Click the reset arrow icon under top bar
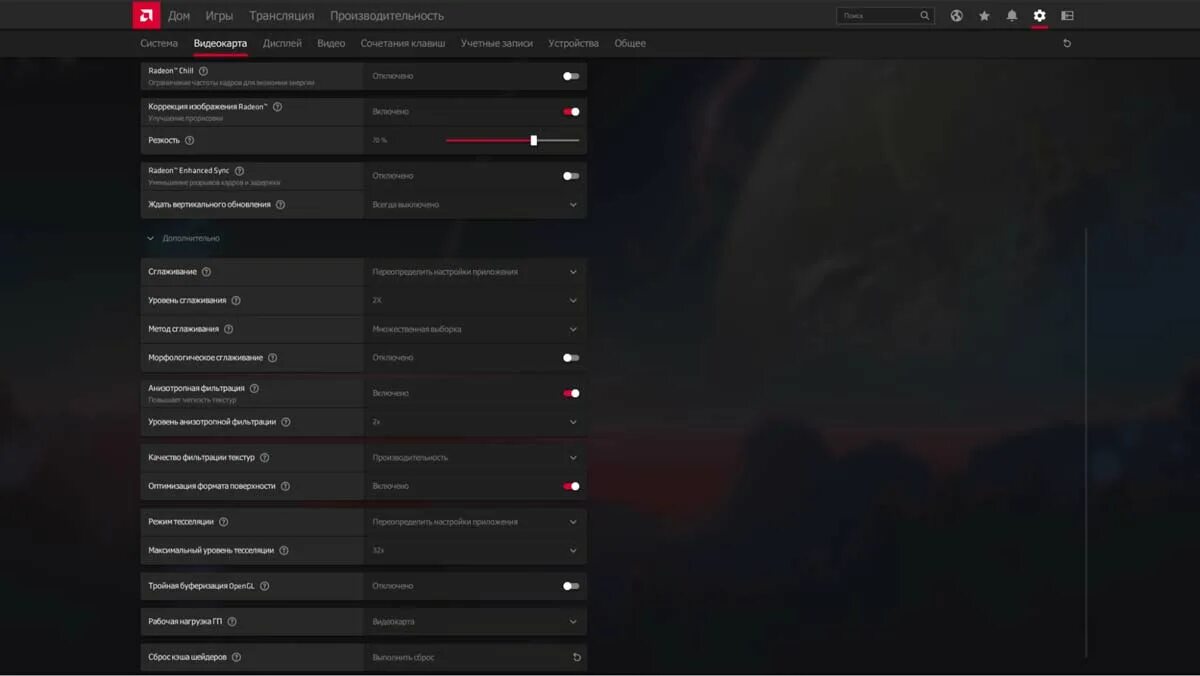The height and width of the screenshot is (676, 1200). tap(1067, 43)
